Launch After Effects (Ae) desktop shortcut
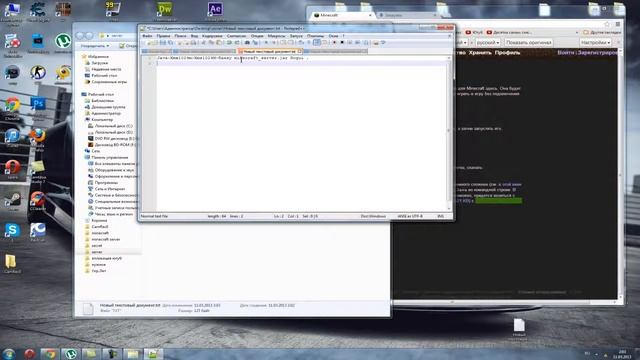640x360 pixels. (215, 10)
